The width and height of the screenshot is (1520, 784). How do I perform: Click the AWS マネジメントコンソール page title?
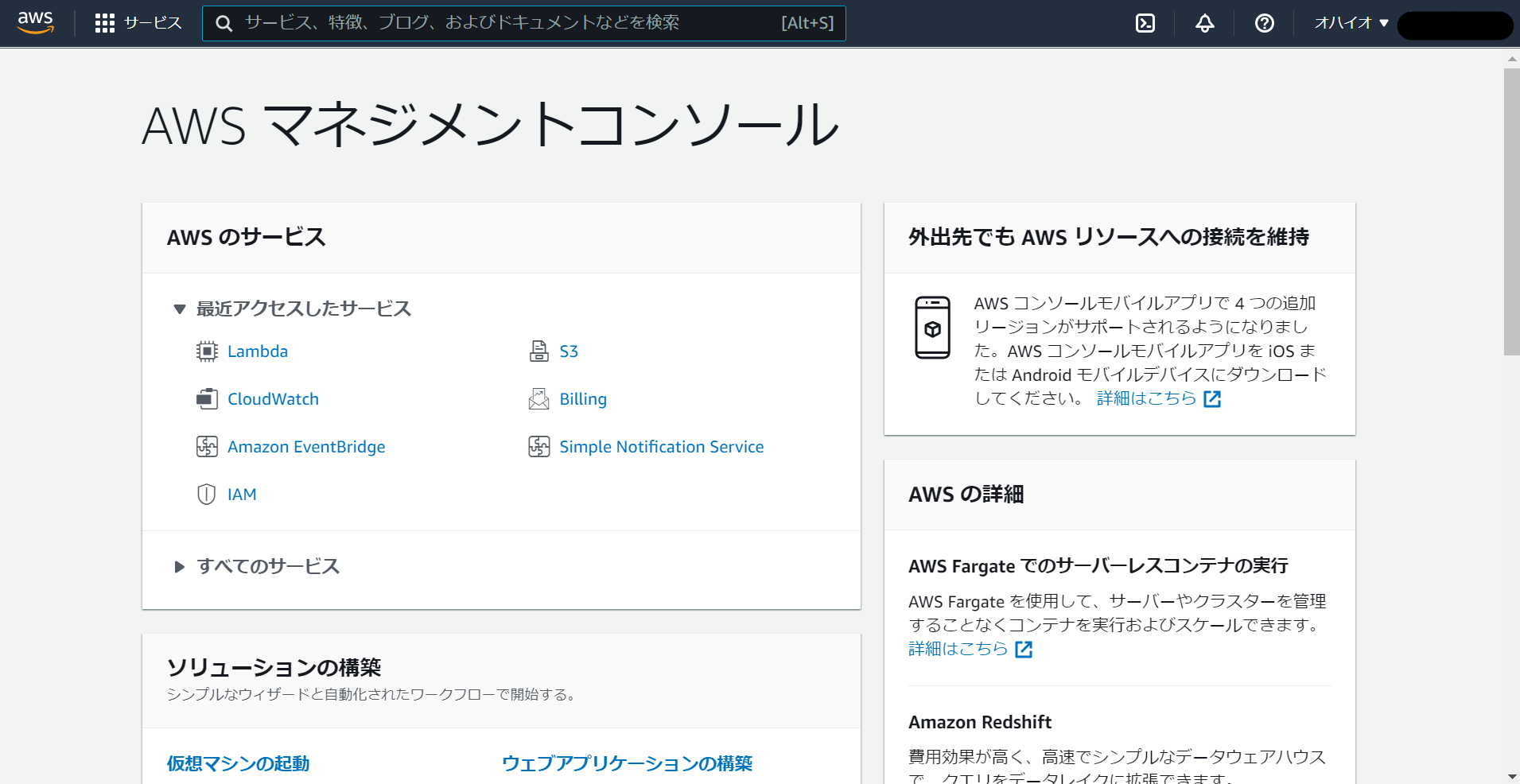pyautogui.click(x=490, y=125)
